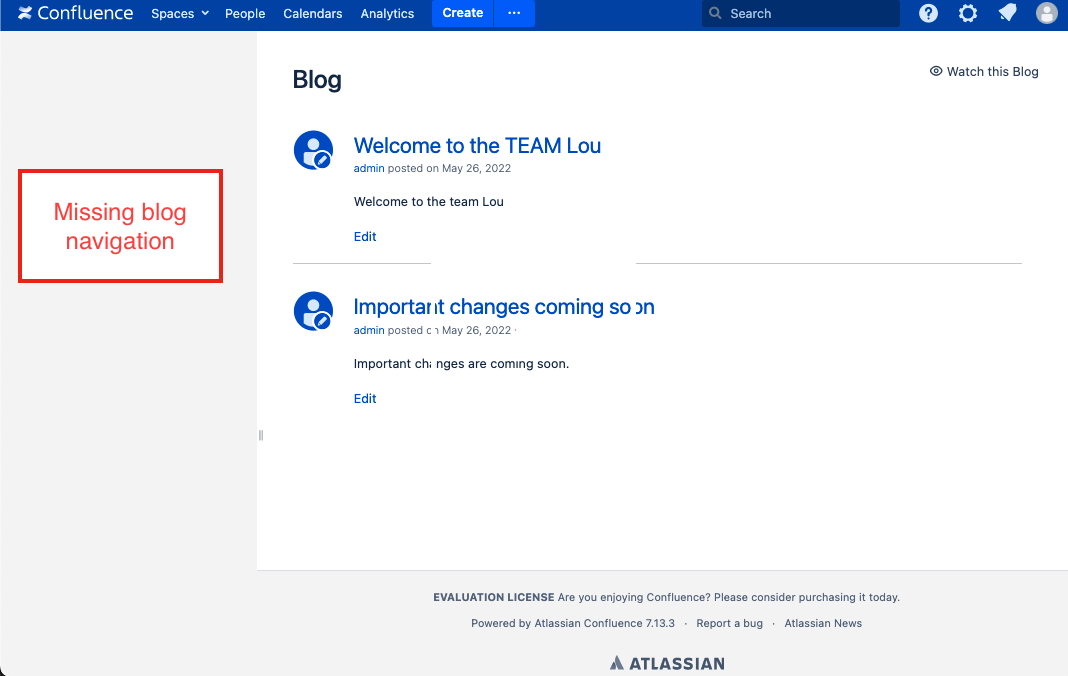Open the Spaces dropdown menu
The width and height of the screenshot is (1068, 676).
coord(180,14)
